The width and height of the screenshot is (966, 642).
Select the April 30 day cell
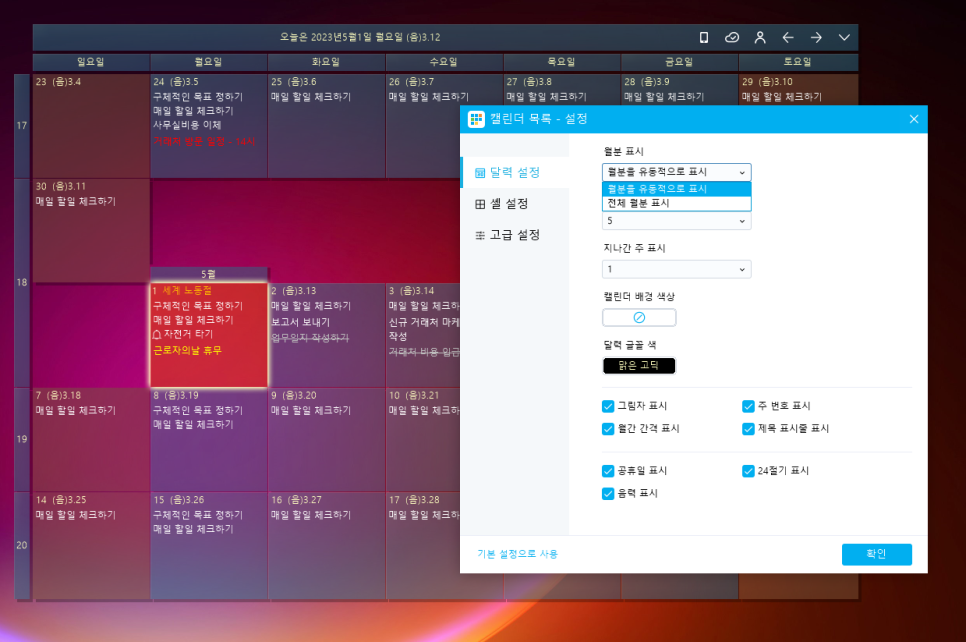[91, 231]
